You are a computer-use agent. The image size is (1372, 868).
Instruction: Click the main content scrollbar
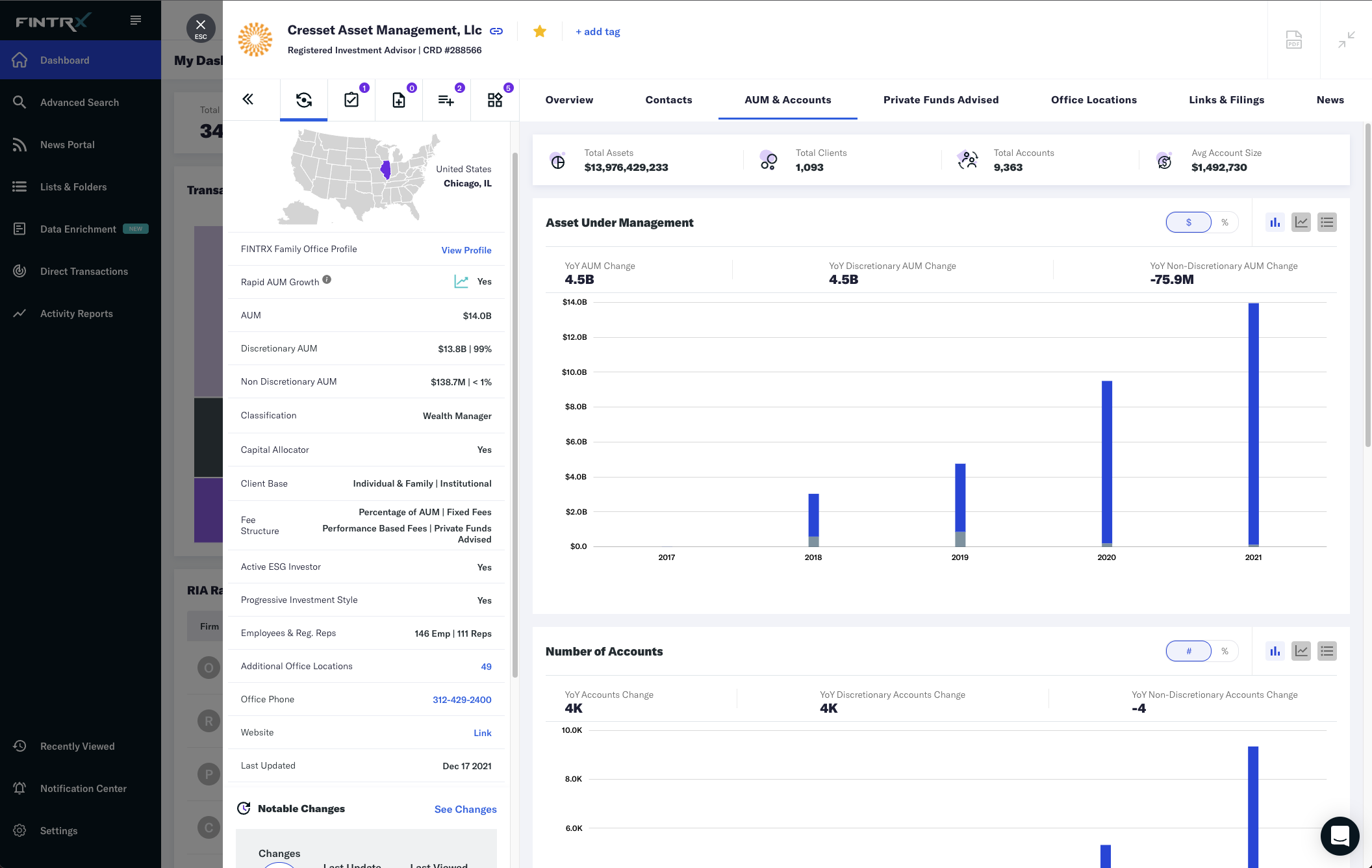[1368, 285]
